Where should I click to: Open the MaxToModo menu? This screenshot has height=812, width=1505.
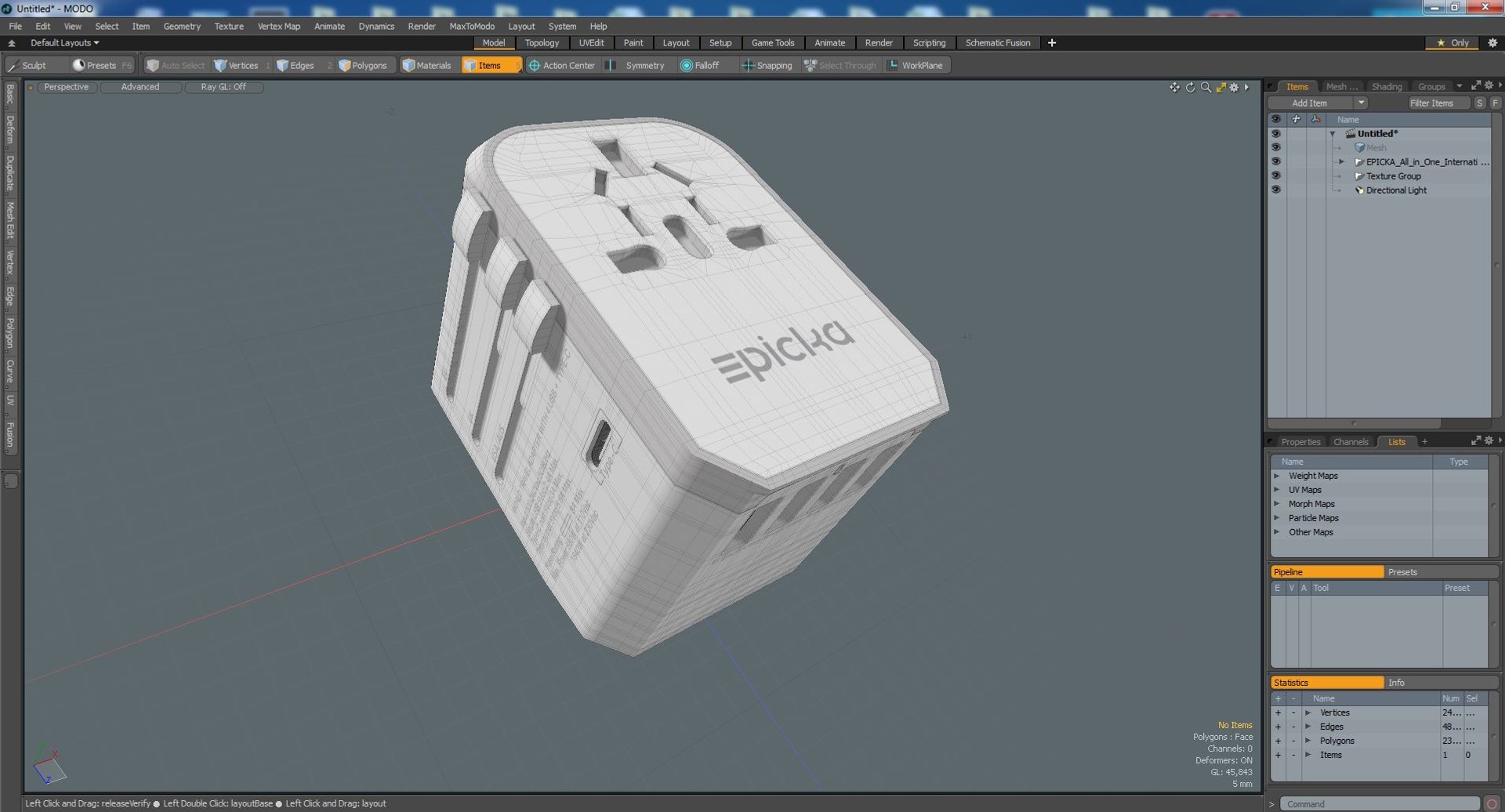pyautogui.click(x=472, y=26)
